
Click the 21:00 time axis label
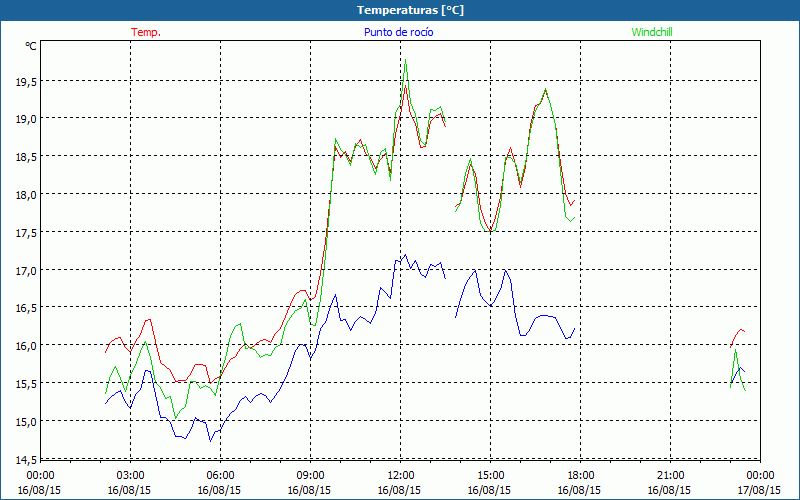tap(670, 476)
